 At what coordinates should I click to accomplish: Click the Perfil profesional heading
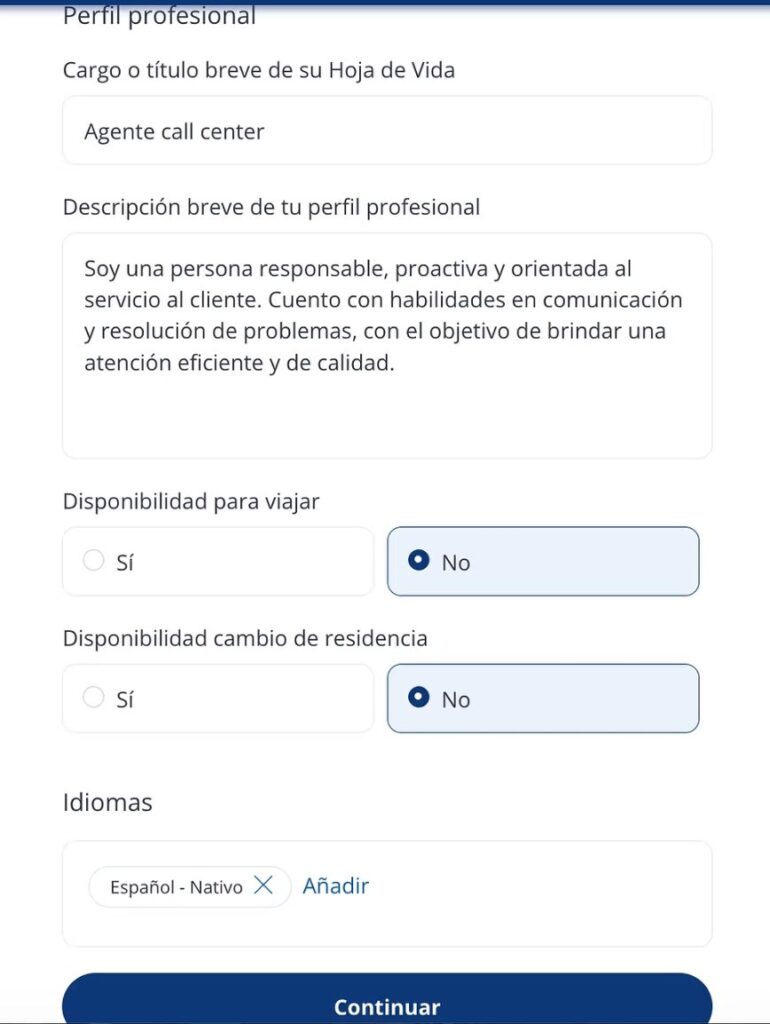click(x=159, y=17)
